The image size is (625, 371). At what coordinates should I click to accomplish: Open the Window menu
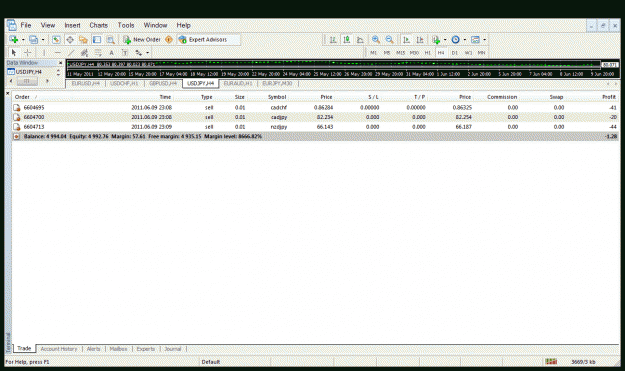click(155, 25)
